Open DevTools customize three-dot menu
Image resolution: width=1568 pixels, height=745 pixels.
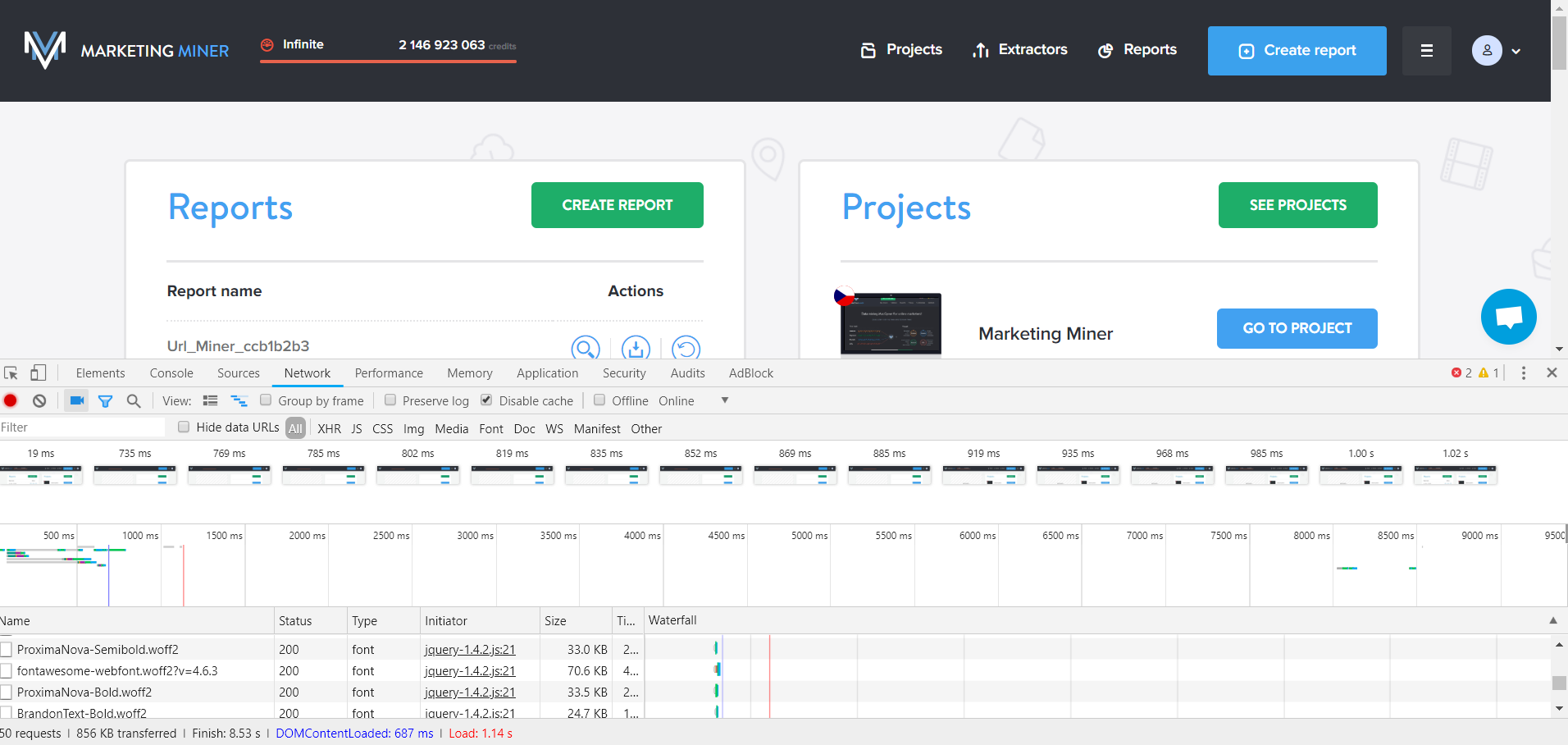click(1524, 373)
